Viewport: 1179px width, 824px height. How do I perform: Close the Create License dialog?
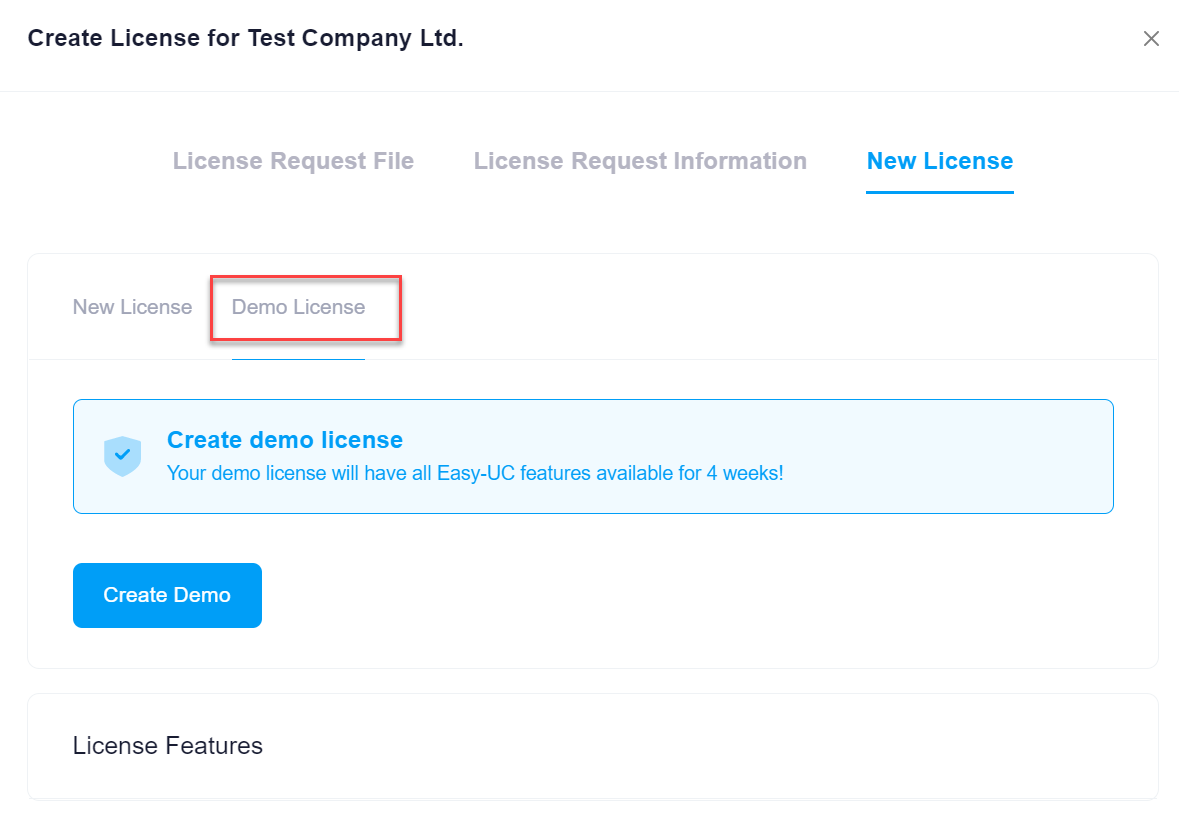1151,39
